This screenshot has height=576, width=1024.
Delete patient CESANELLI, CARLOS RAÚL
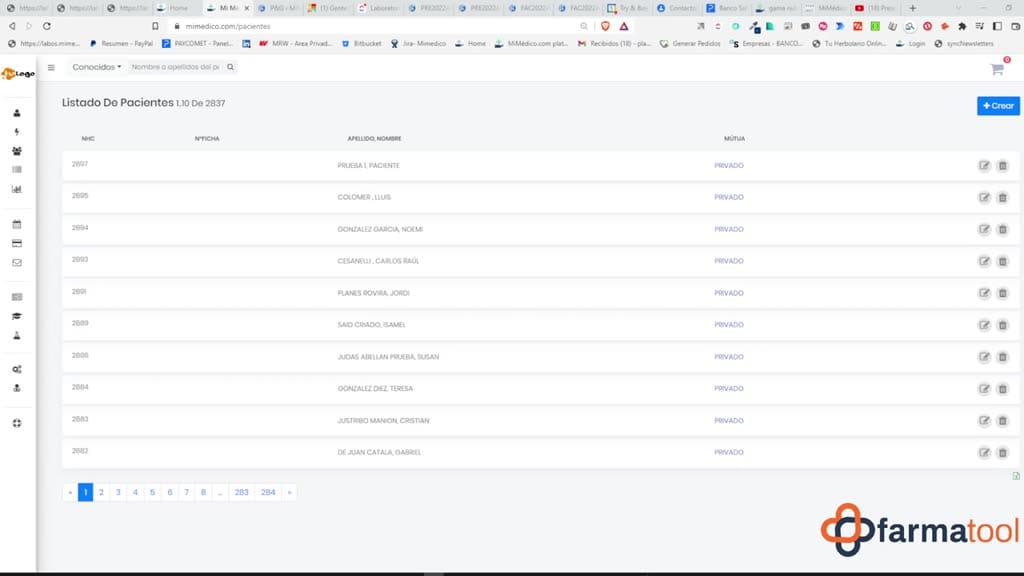(x=1002, y=261)
